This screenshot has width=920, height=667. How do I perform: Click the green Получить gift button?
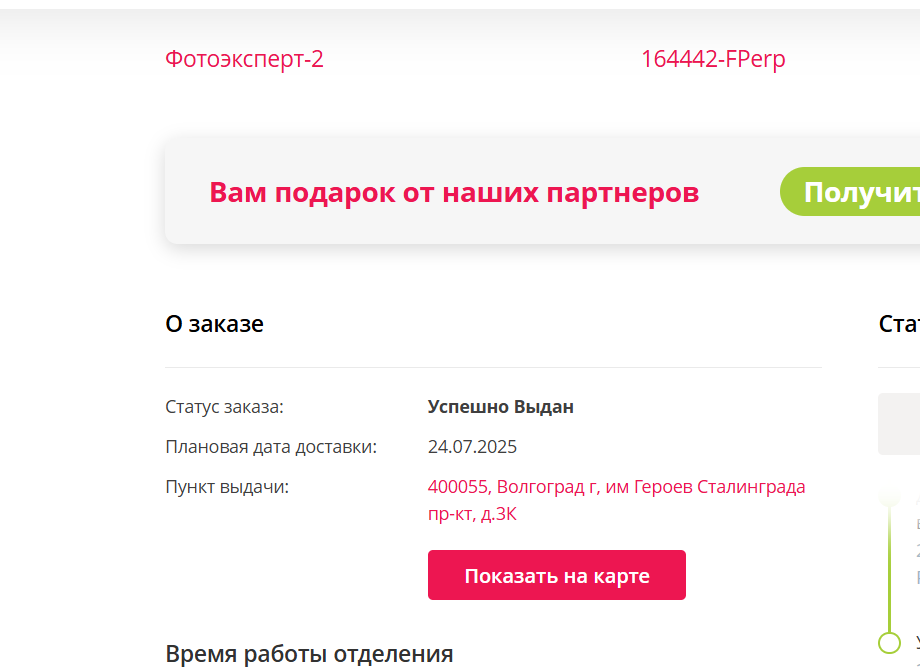[x=850, y=191]
